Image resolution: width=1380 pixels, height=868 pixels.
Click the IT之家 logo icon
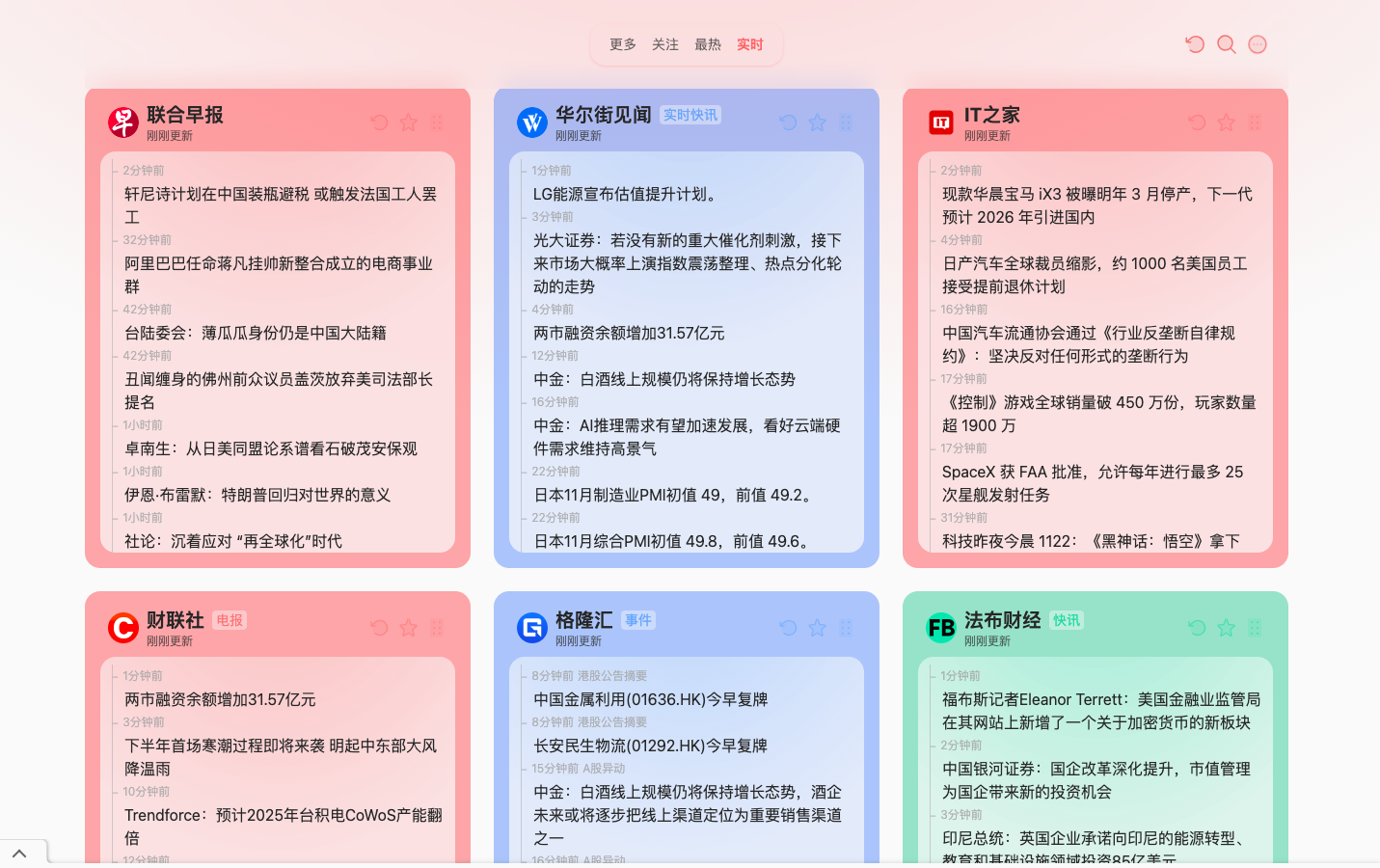pos(941,122)
